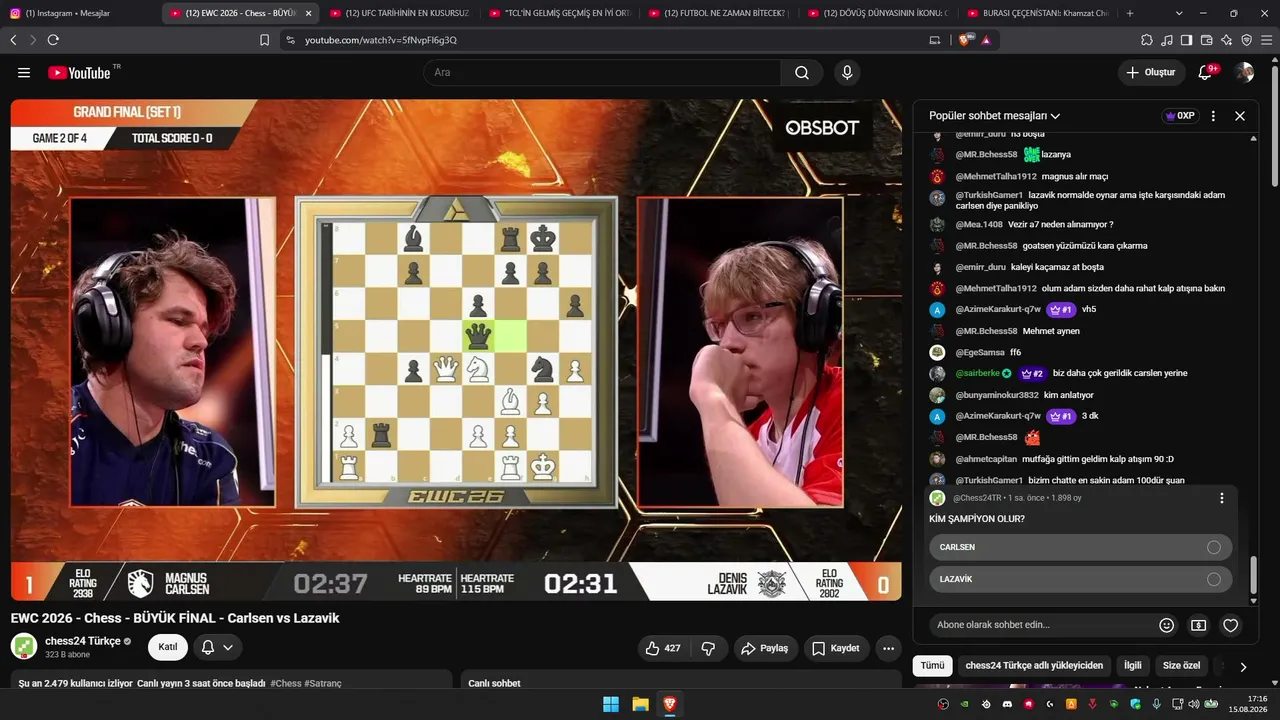Close the EWC 2026 Chess tab
The image size is (1280, 720).
click(308, 13)
